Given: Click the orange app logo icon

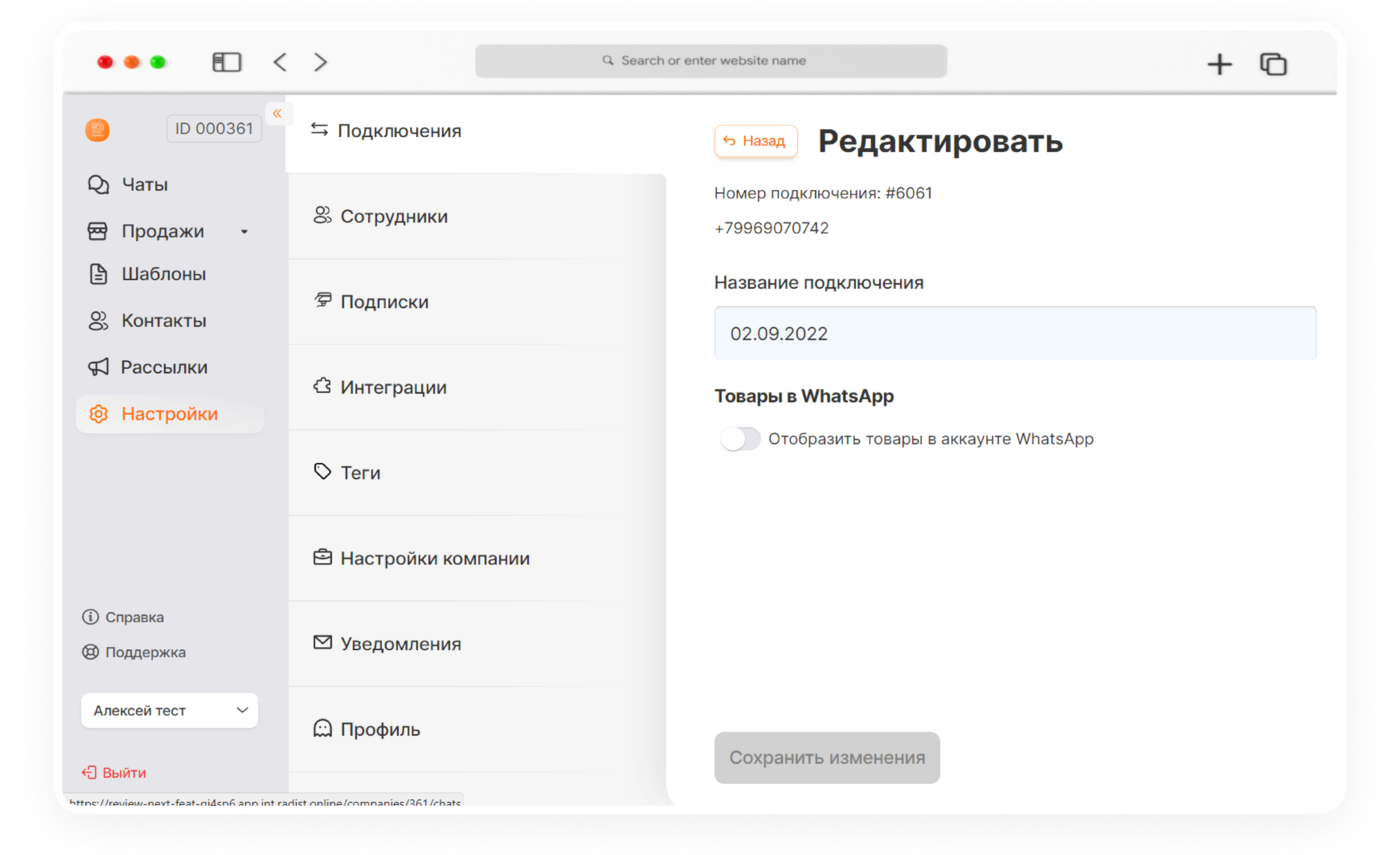Looking at the screenshot, I should [x=97, y=130].
